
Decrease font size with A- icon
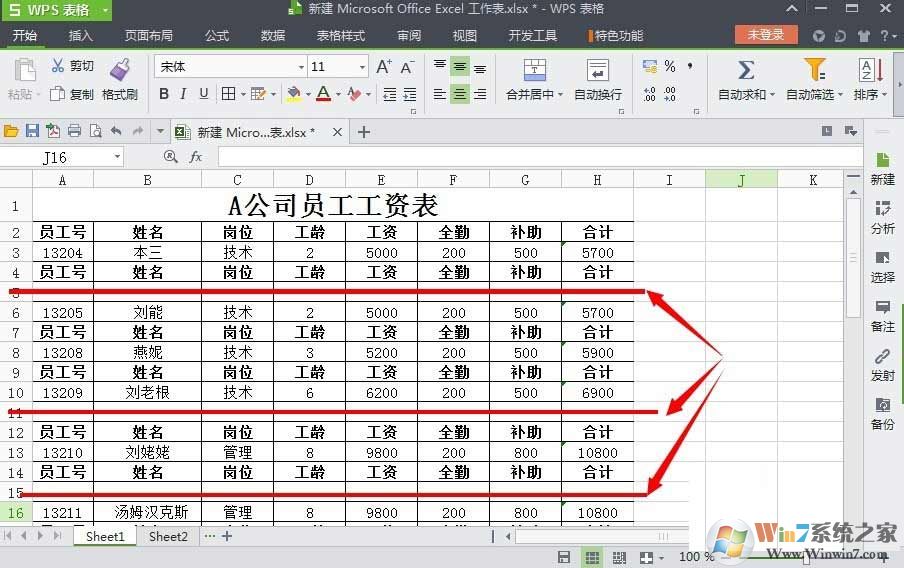[407, 67]
